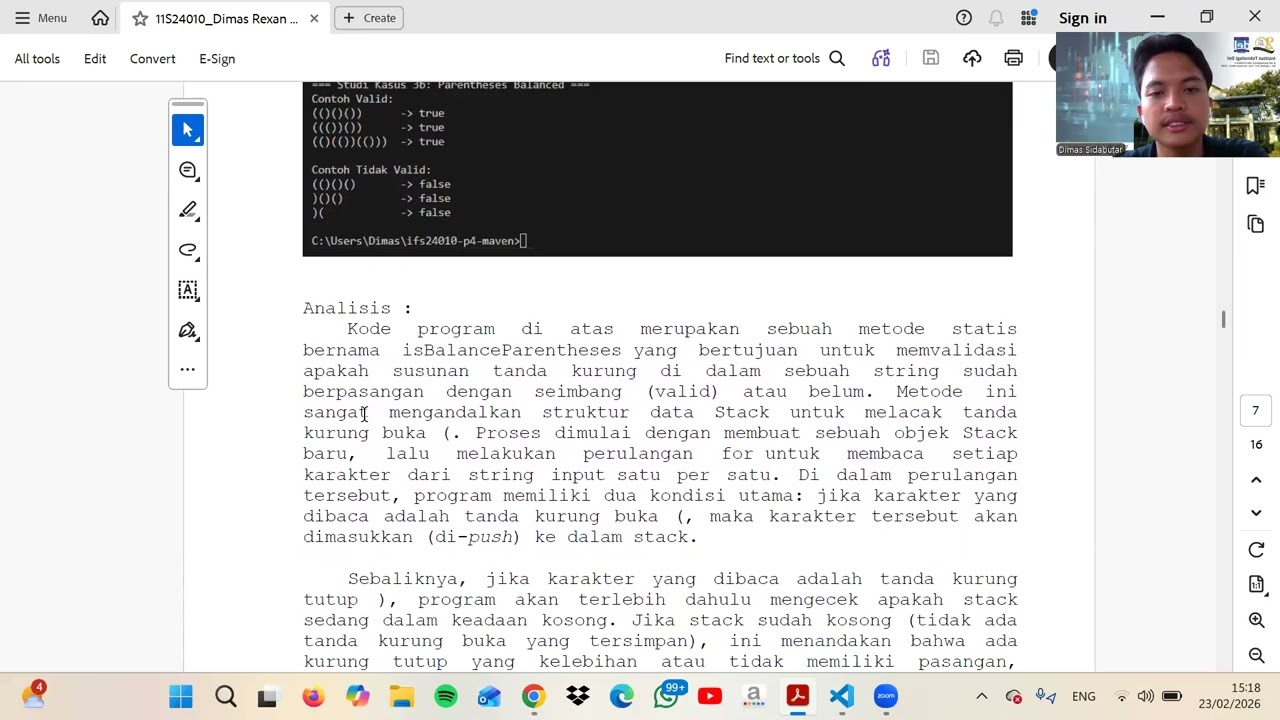Open the Convert menu item
Viewport: 1280px width, 720px height.
152,59
